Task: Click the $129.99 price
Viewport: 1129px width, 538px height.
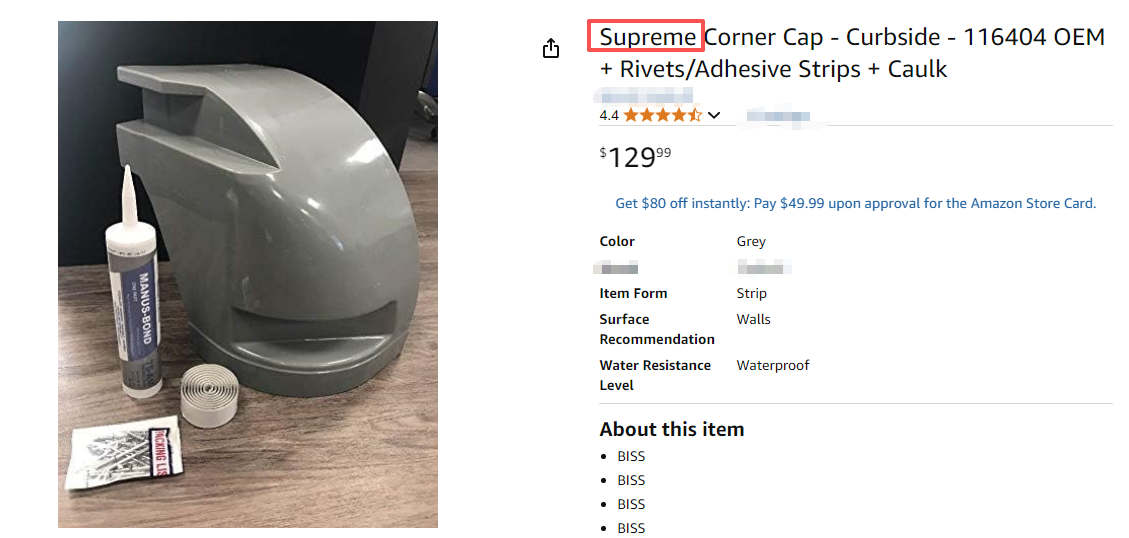Action: point(635,156)
